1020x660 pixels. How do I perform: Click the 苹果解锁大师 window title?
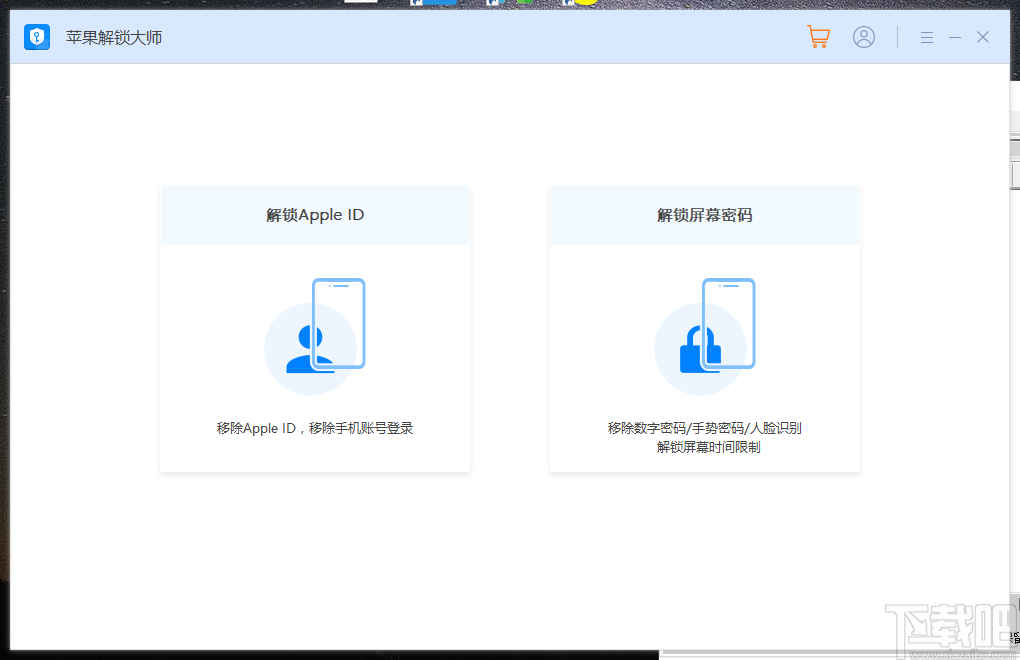[x=114, y=38]
